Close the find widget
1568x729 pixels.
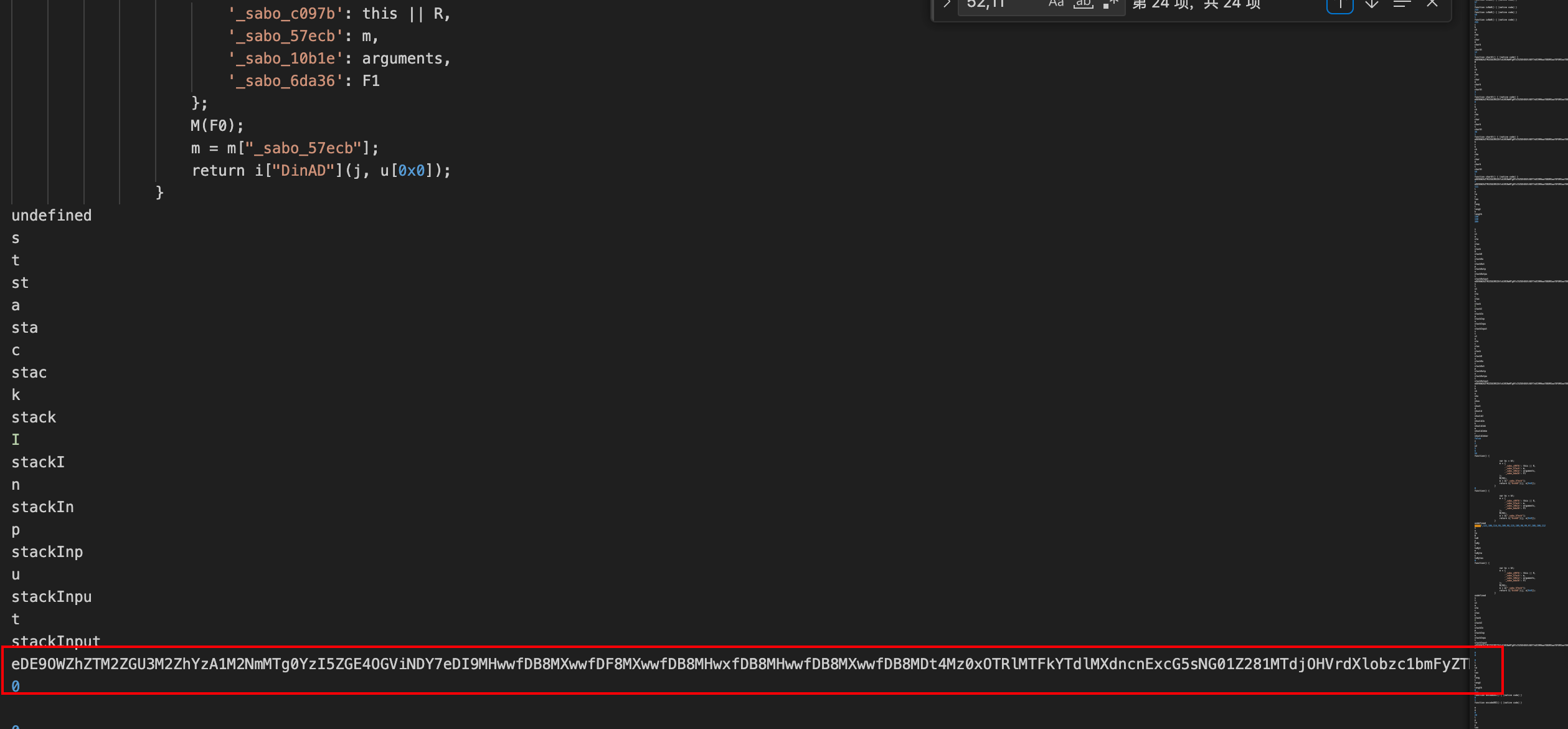pos(1432,4)
